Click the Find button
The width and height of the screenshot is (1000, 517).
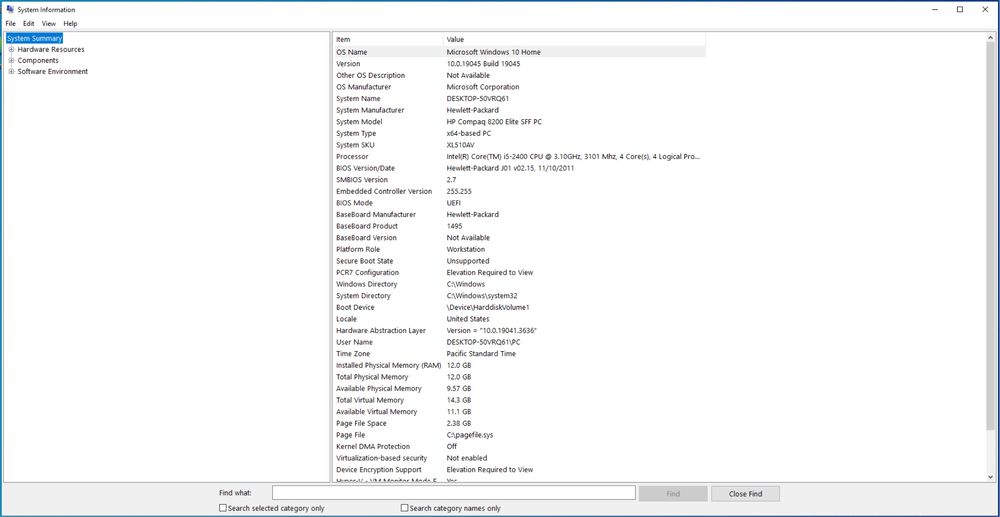(x=673, y=493)
